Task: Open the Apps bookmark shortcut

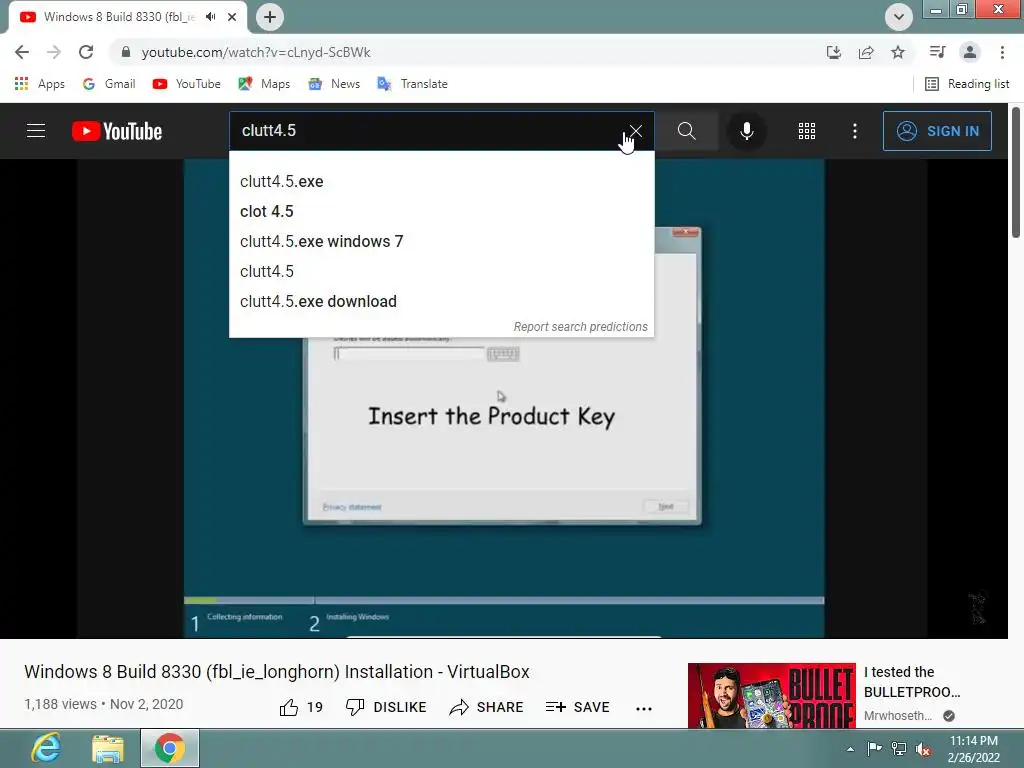Action: coord(39,84)
